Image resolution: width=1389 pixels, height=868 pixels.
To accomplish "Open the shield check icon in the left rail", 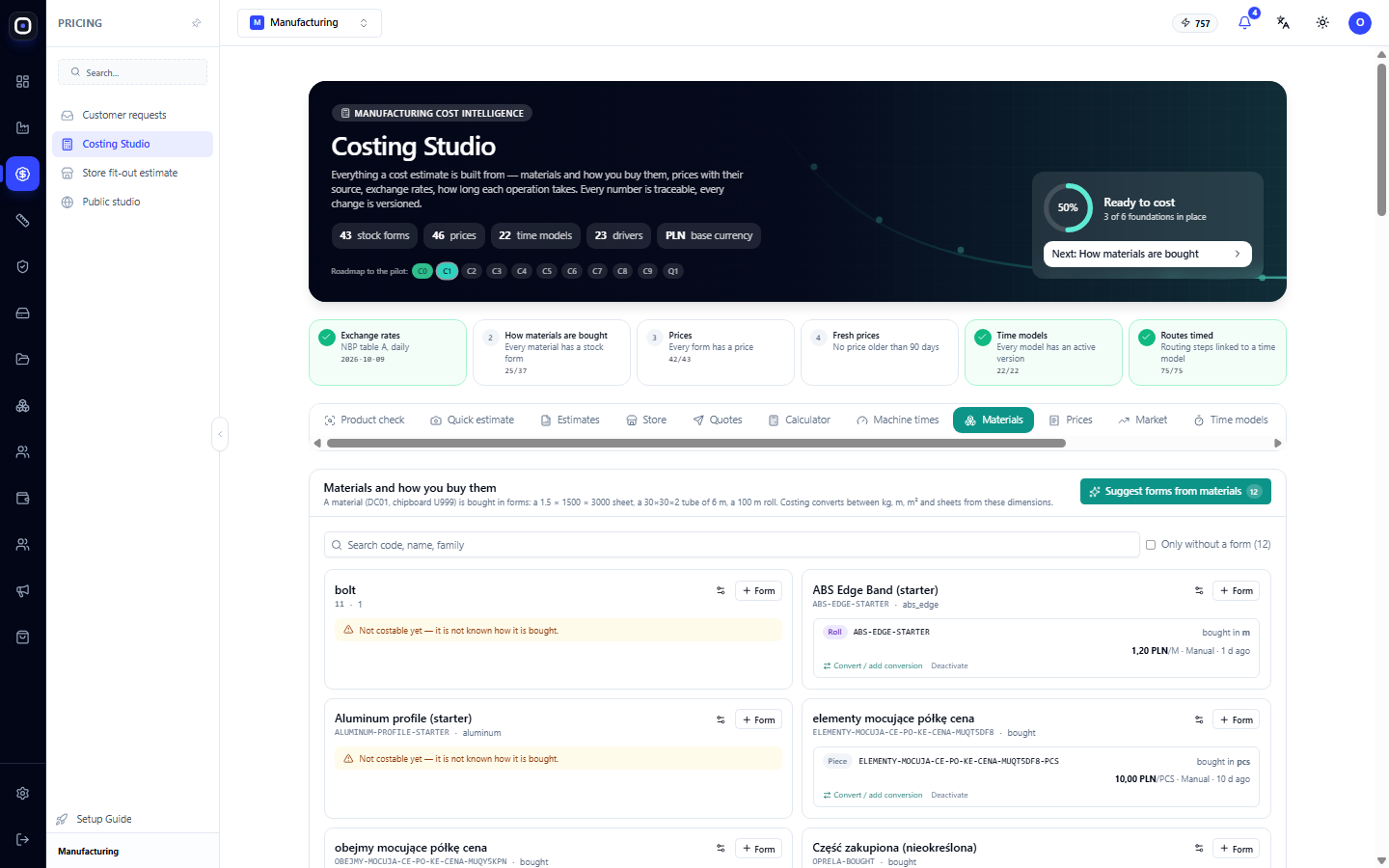I will pos(23,267).
